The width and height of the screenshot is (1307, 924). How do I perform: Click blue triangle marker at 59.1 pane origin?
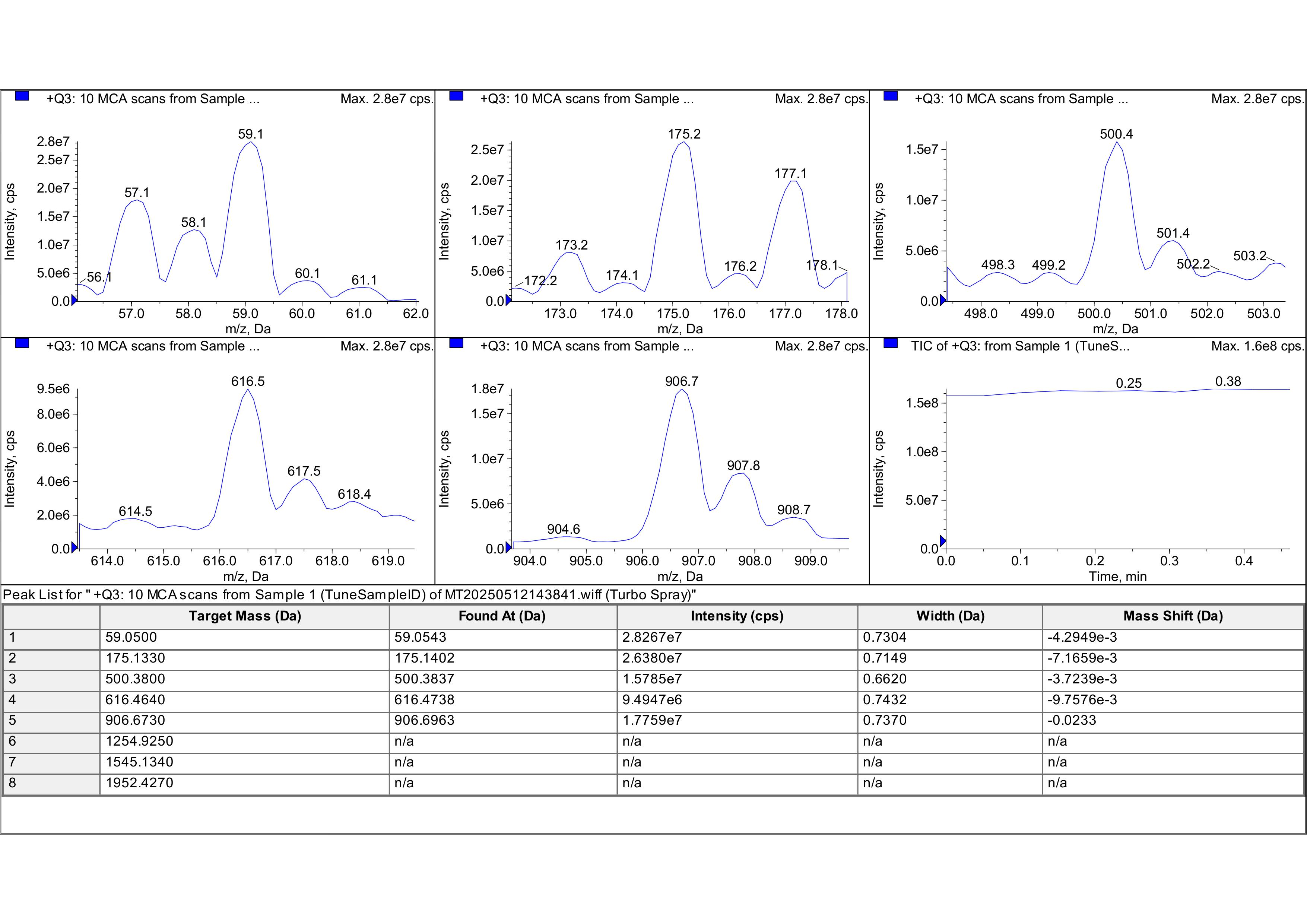74,300
